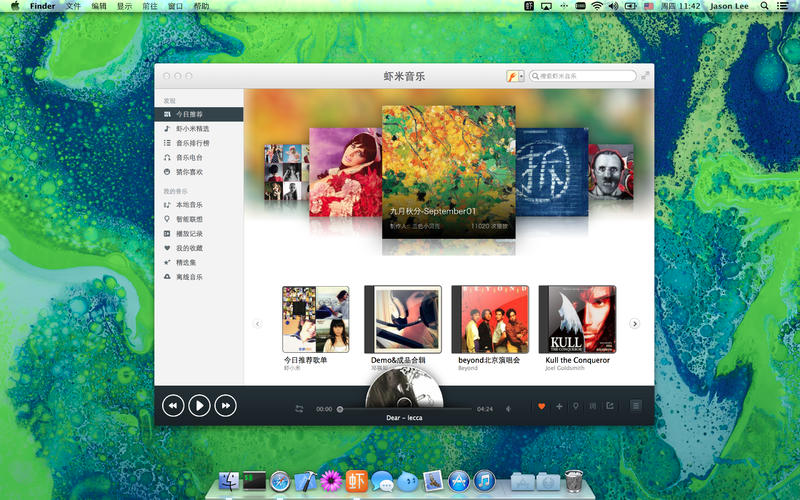This screenshot has height=500, width=800.
Task: Click the playback progress slider knob
Action: pyautogui.click(x=340, y=409)
